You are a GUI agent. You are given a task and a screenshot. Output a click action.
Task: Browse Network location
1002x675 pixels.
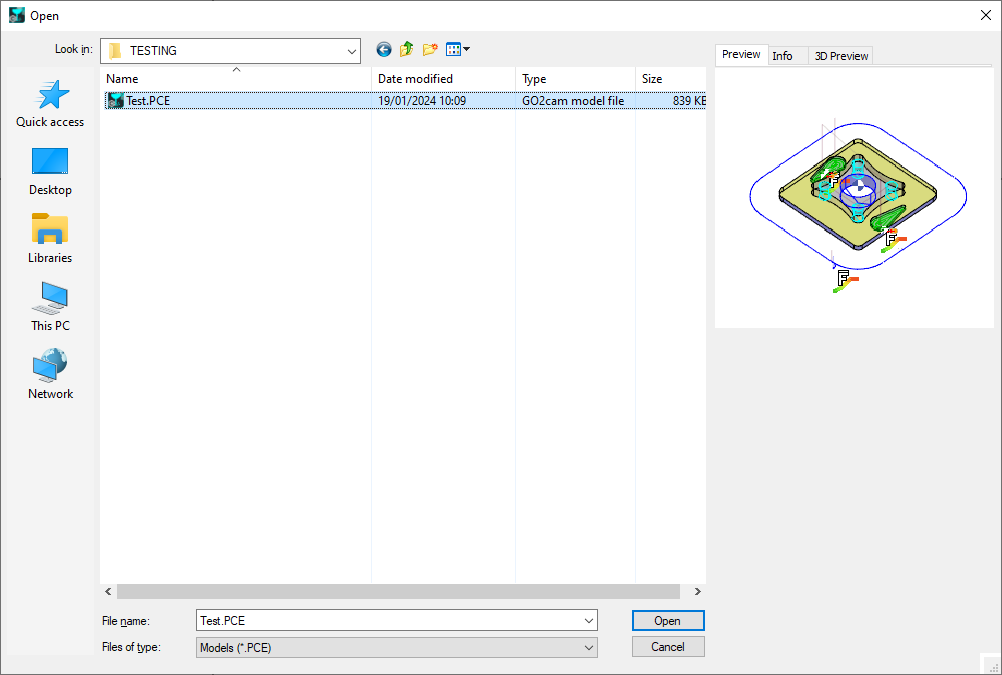click(x=50, y=375)
